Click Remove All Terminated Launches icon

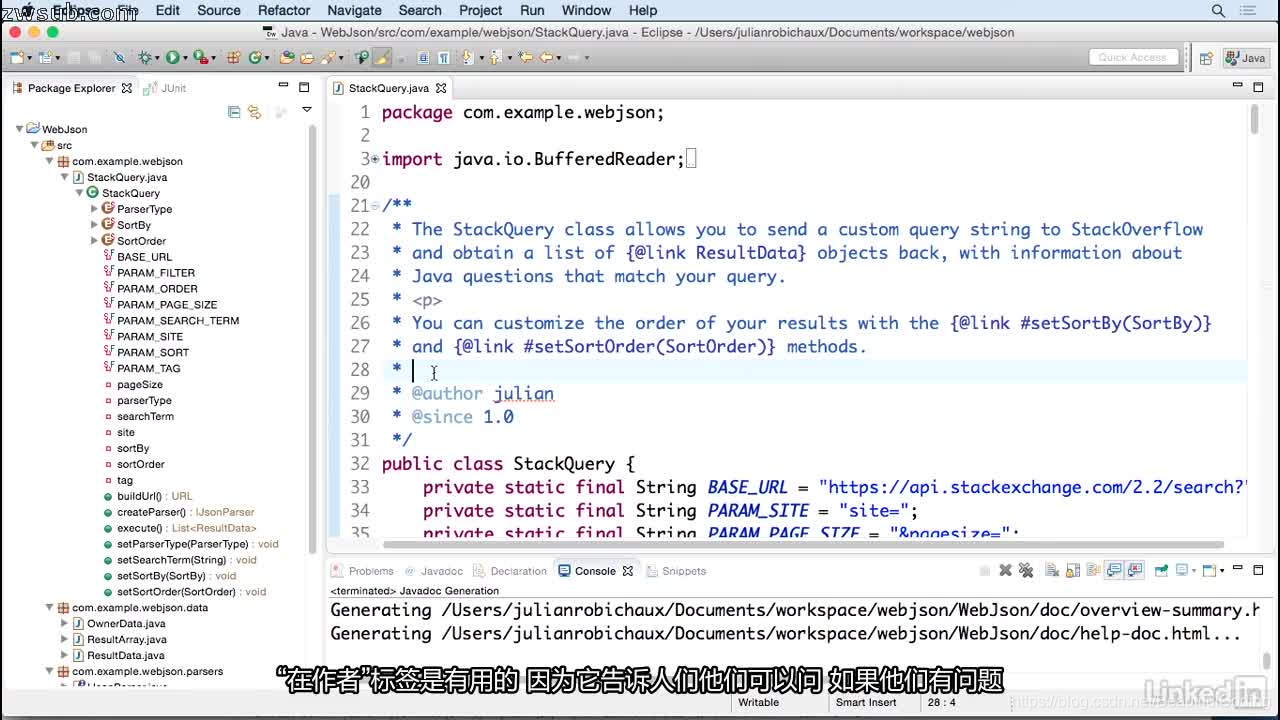point(1026,571)
